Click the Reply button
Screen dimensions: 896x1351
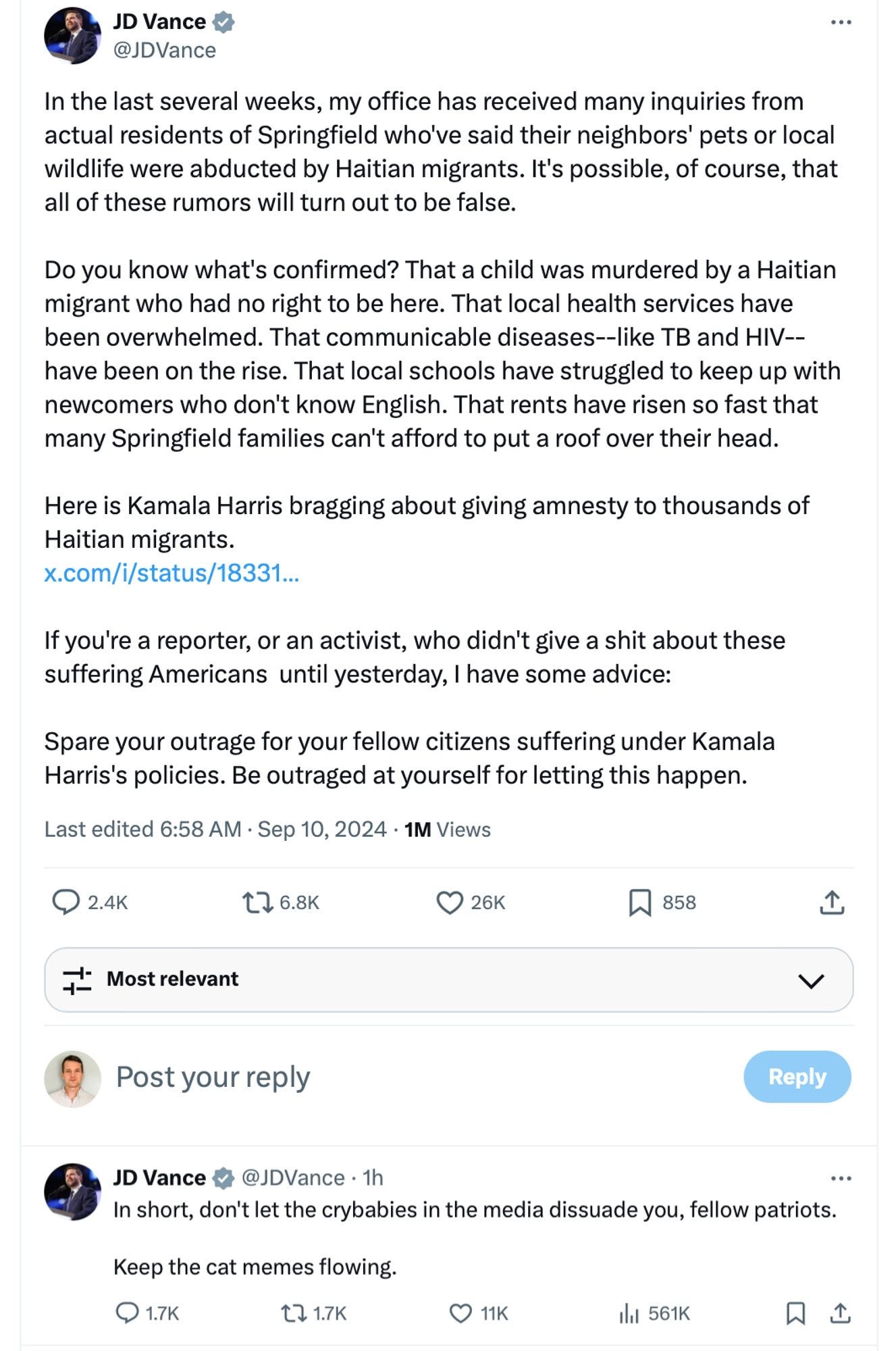[795, 1077]
